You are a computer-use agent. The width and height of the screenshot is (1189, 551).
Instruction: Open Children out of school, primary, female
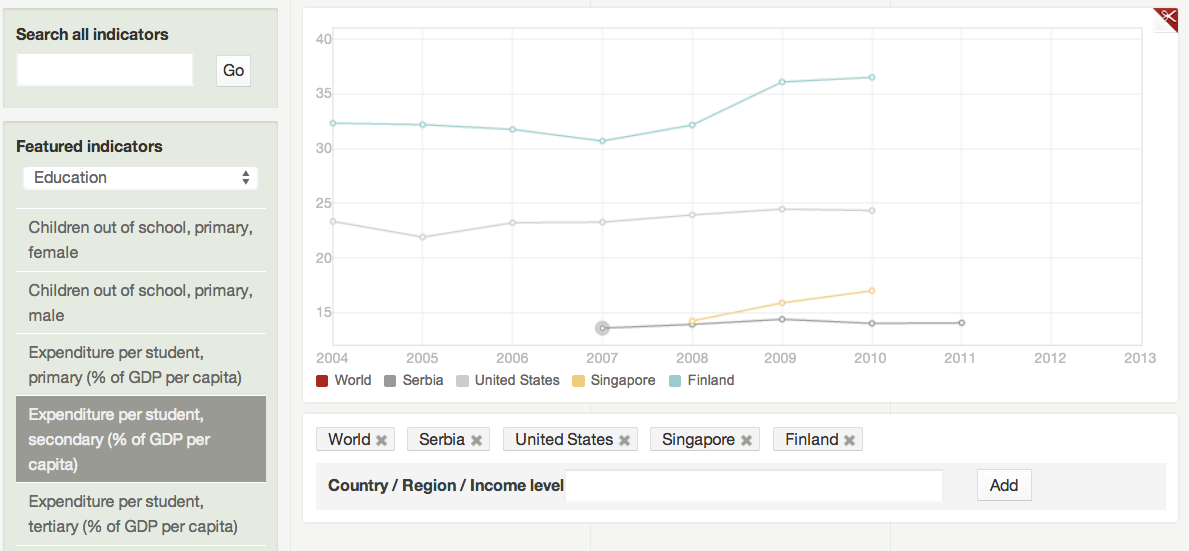point(141,240)
